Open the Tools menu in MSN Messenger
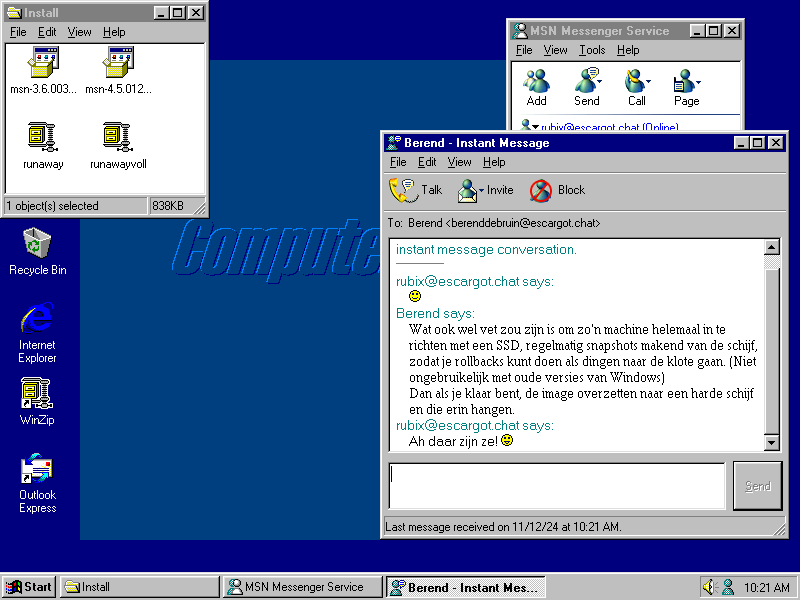Screen dimensions: 800x600 coord(592,50)
